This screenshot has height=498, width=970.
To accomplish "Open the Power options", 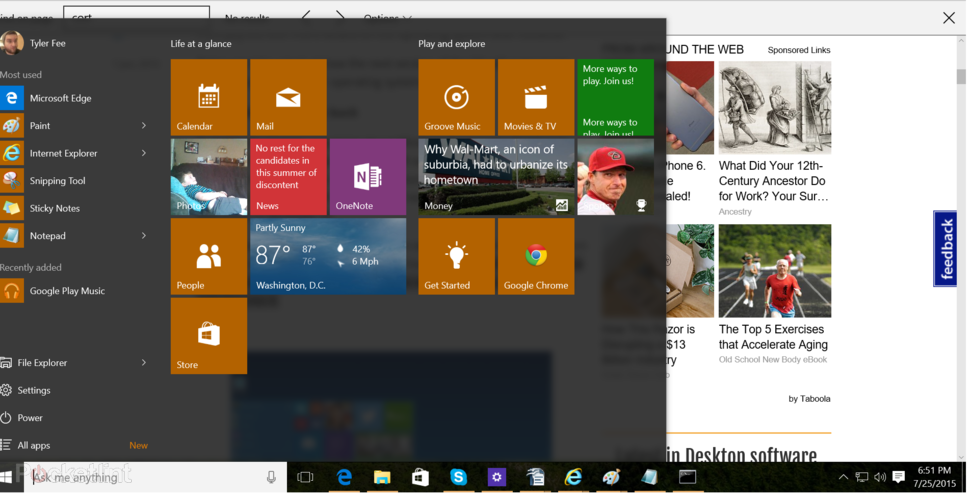I will click(x=30, y=418).
